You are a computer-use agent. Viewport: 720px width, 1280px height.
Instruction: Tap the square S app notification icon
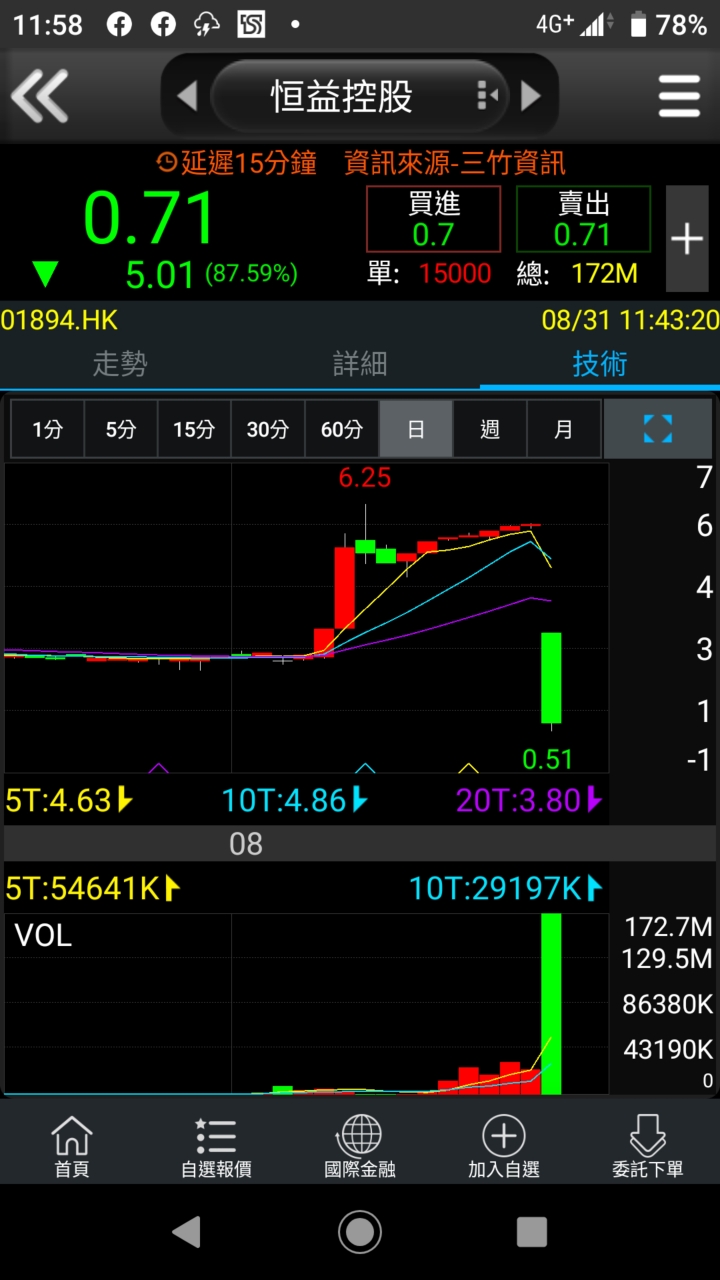251,25
